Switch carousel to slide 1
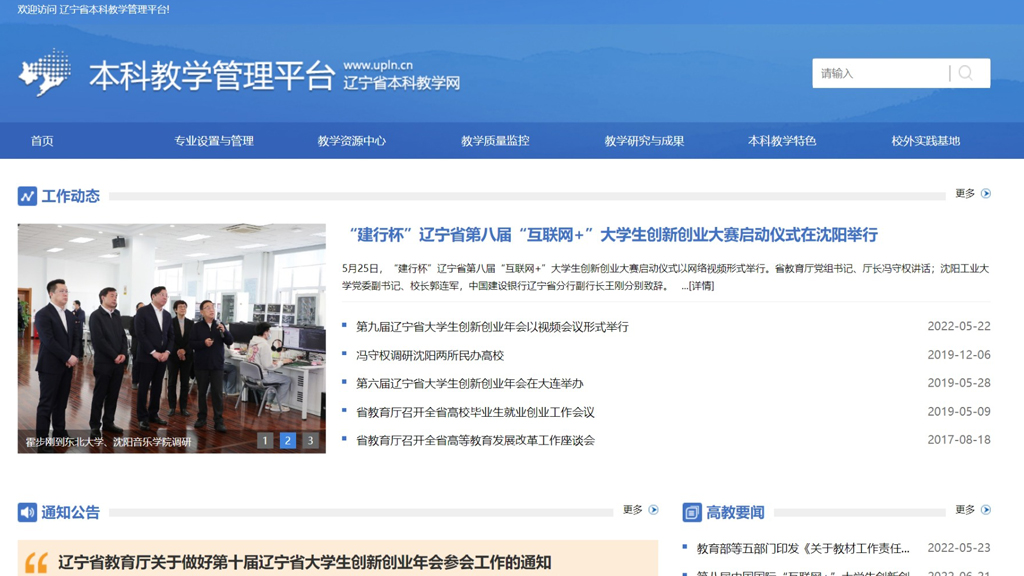Viewport: 1024px width, 576px height. (x=265, y=440)
